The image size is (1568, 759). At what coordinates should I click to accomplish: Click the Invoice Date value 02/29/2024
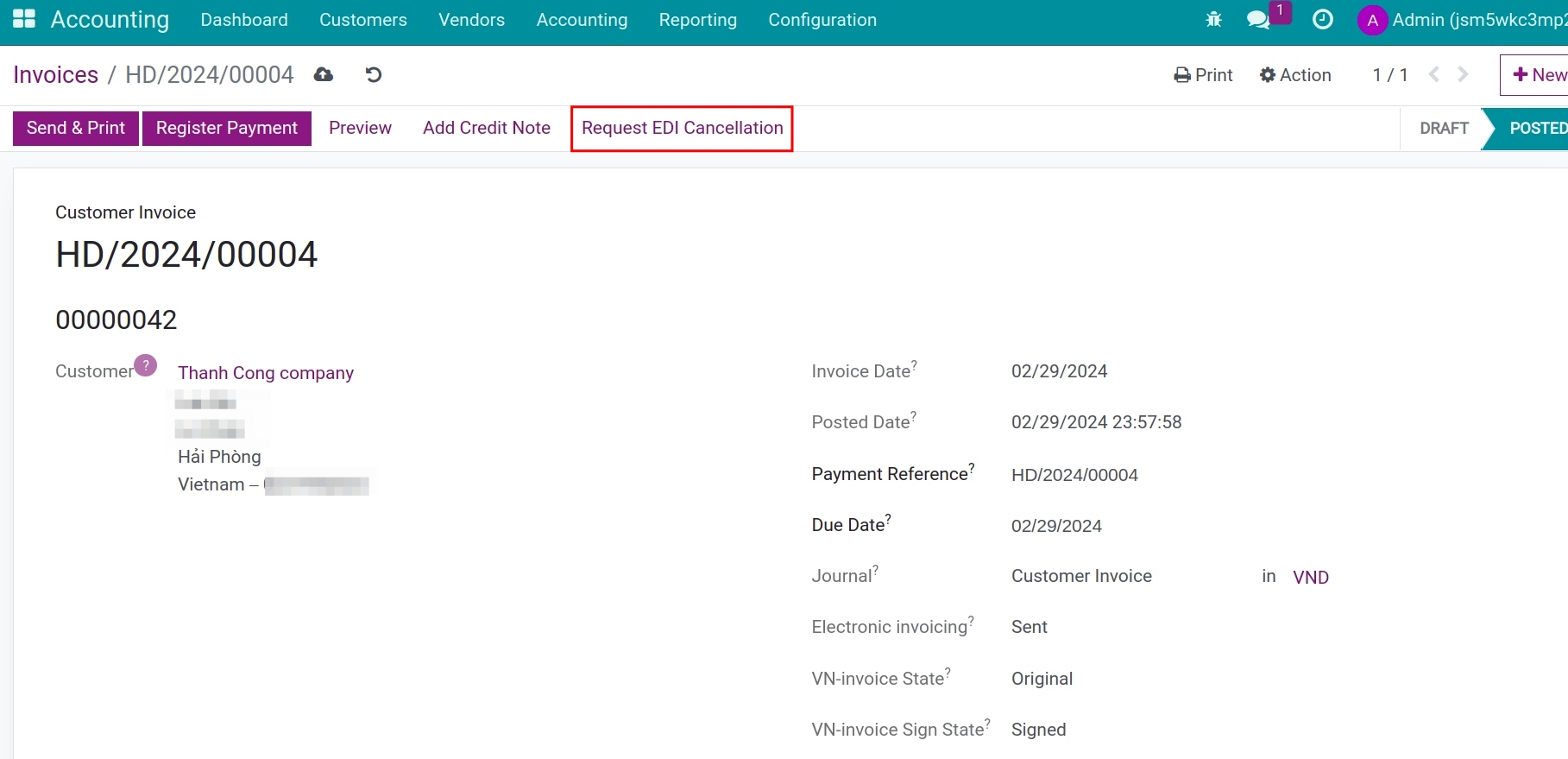[x=1060, y=371]
